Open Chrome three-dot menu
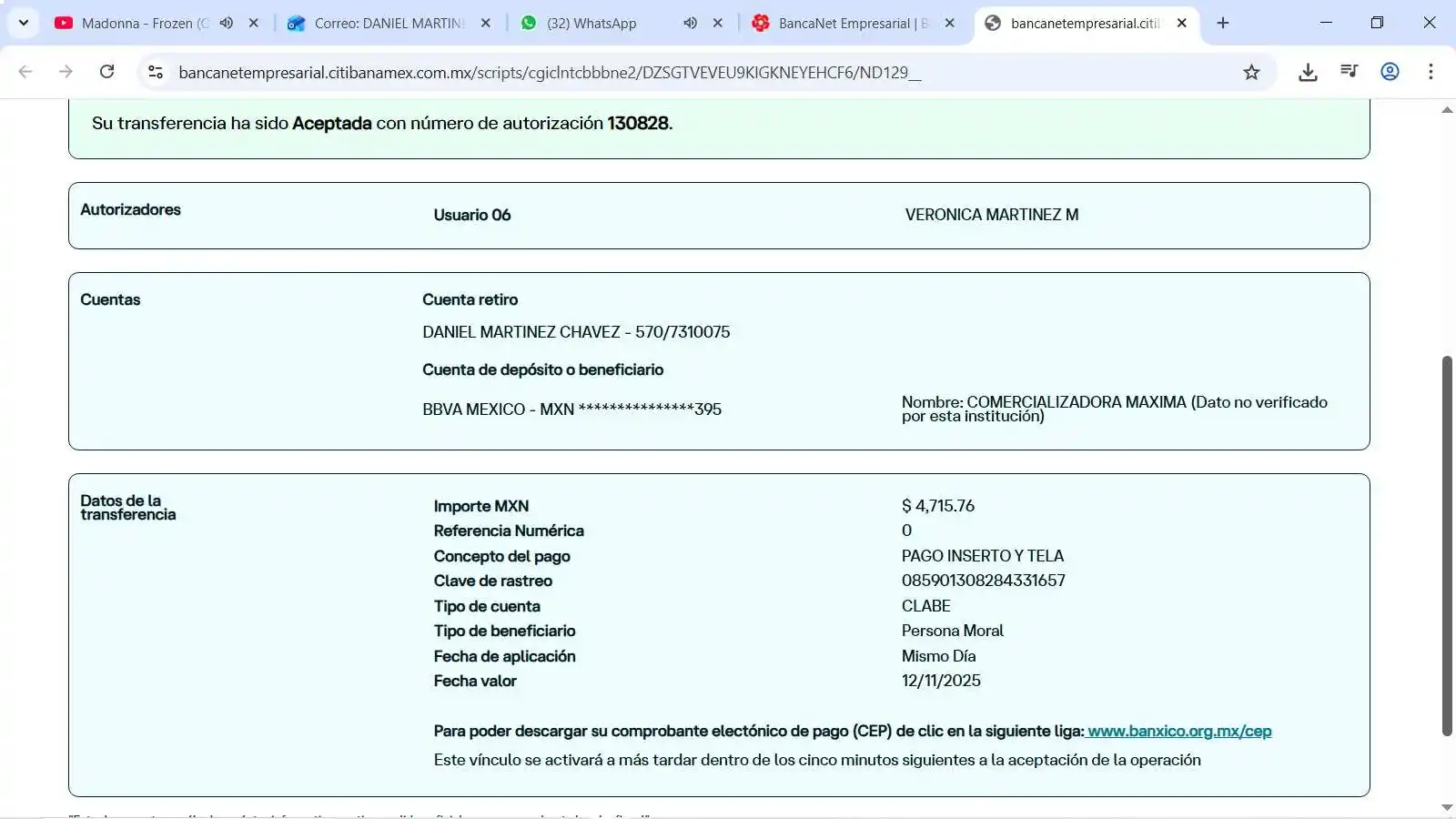 (x=1431, y=72)
